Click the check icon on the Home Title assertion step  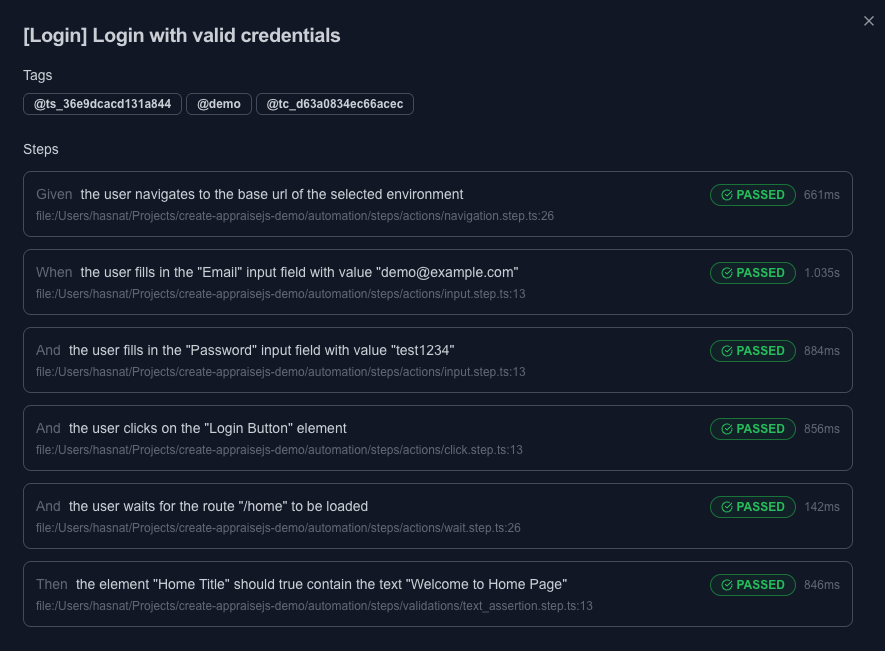pos(725,585)
